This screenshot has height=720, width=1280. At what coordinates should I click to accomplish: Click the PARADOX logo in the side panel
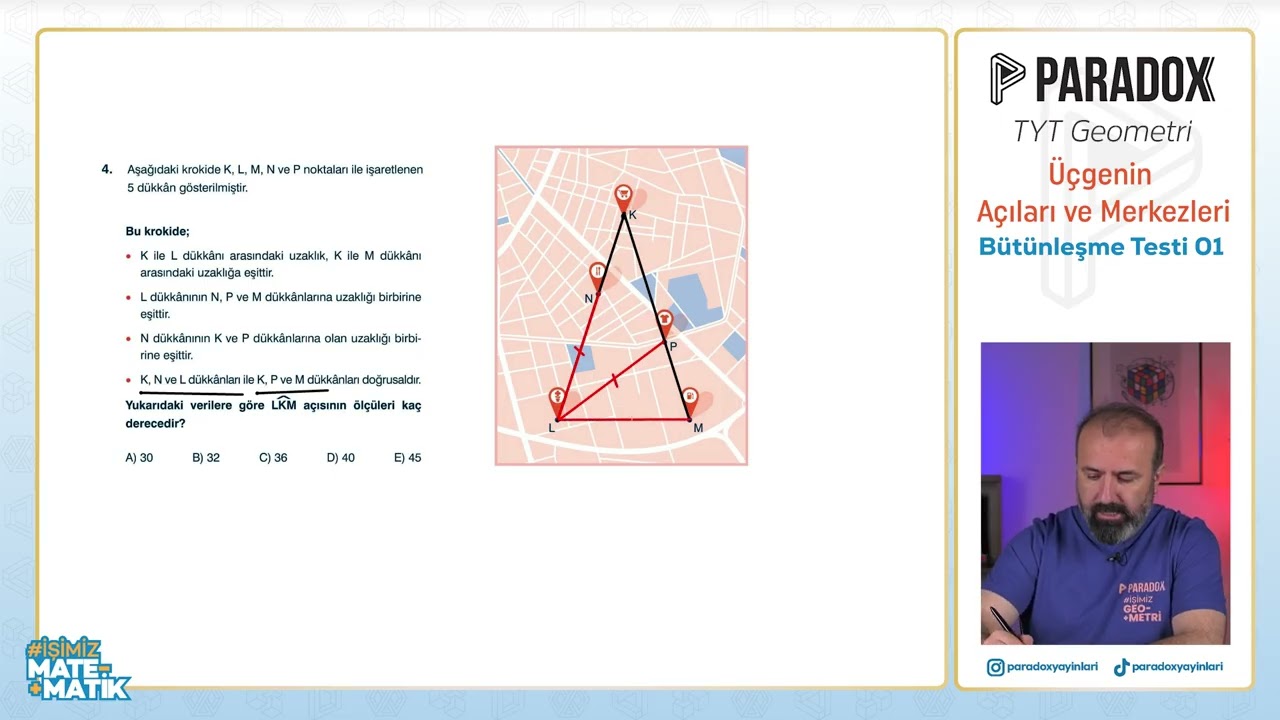1102,80
